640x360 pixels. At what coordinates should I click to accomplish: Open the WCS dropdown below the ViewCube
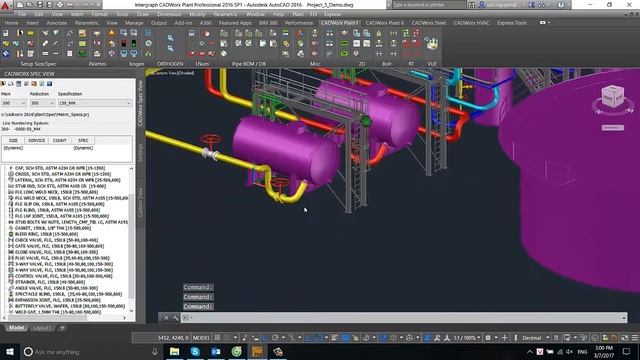(613, 128)
